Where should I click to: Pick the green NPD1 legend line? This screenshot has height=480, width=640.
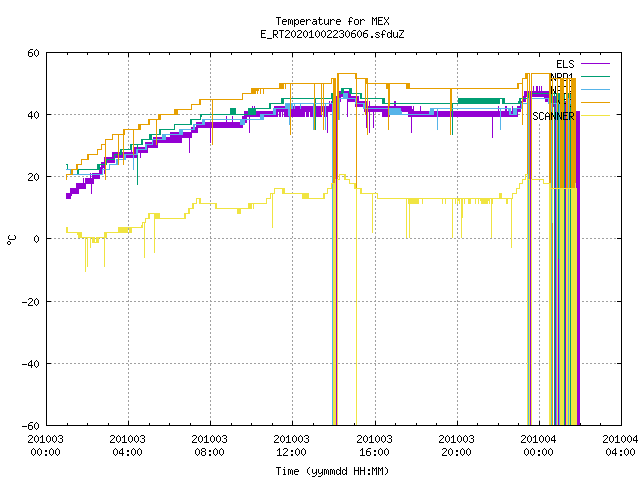[x=595, y=76]
